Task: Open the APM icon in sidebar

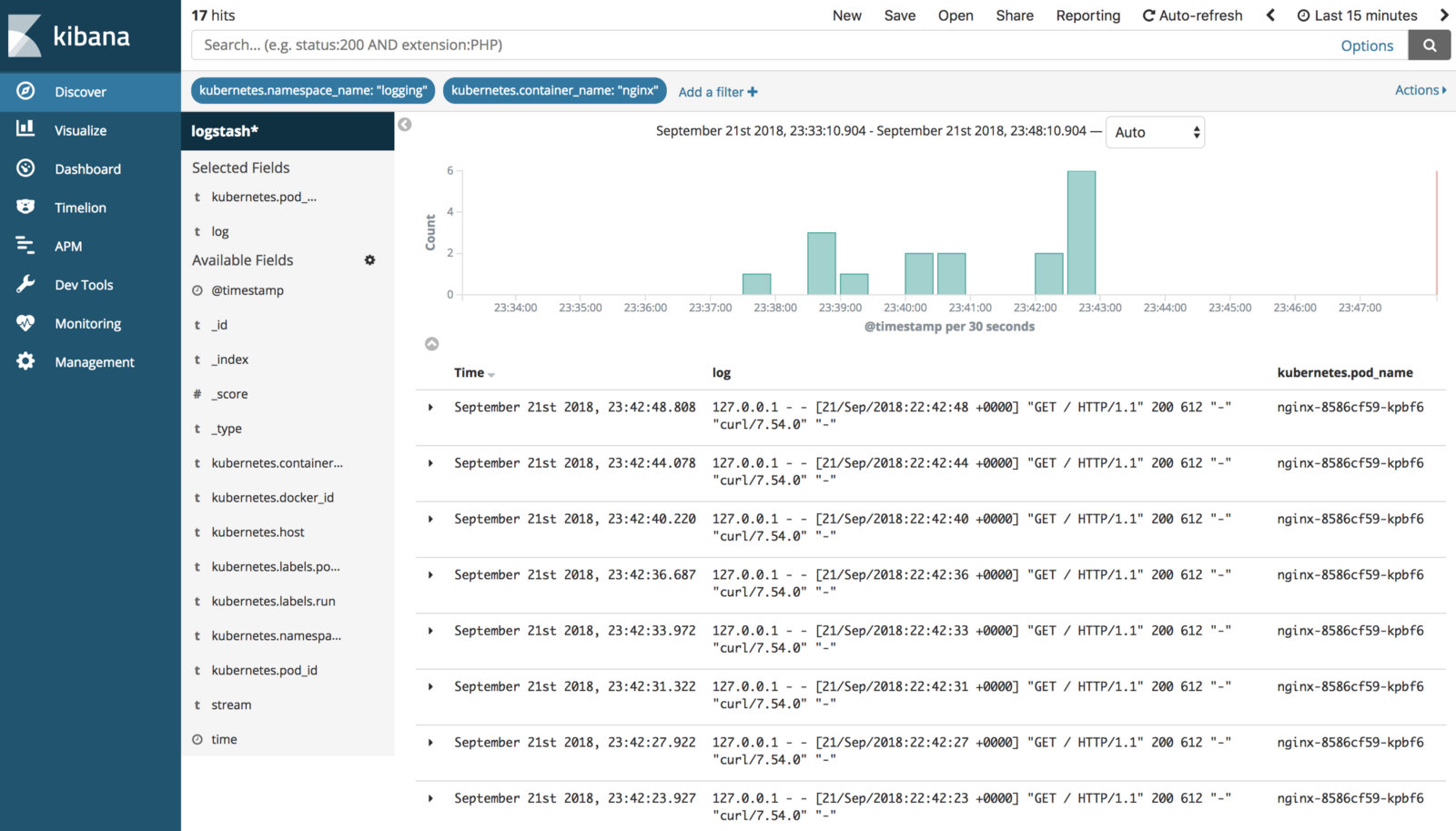Action: point(25,246)
